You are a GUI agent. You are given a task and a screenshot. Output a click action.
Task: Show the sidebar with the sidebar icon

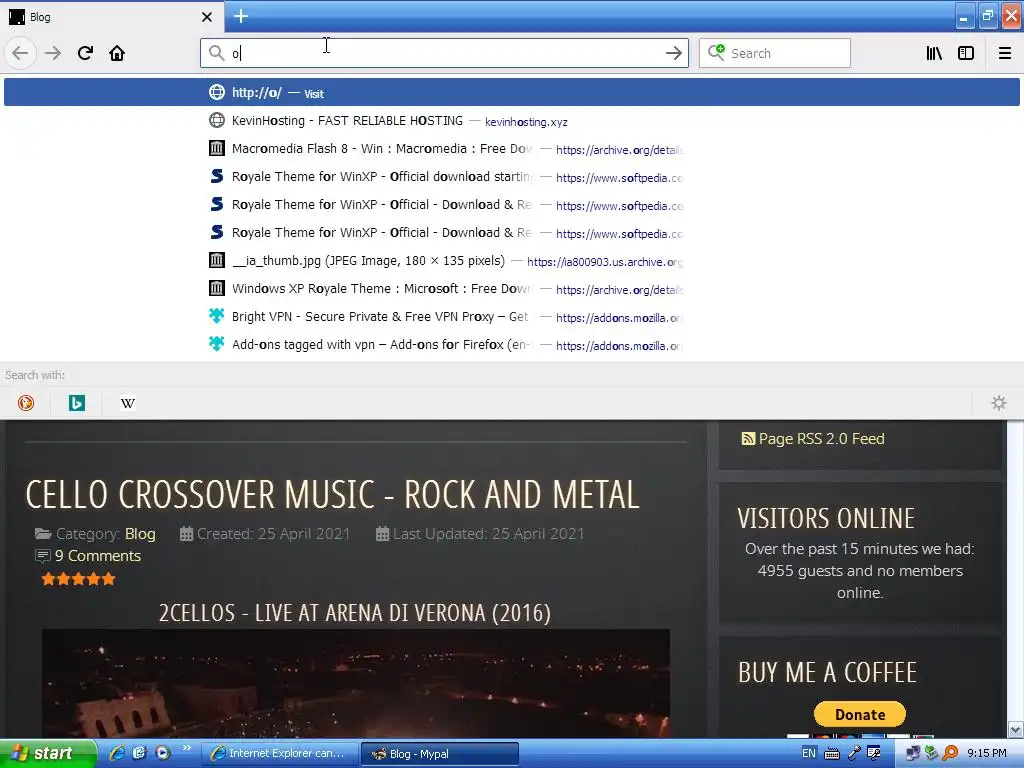[966, 53]
